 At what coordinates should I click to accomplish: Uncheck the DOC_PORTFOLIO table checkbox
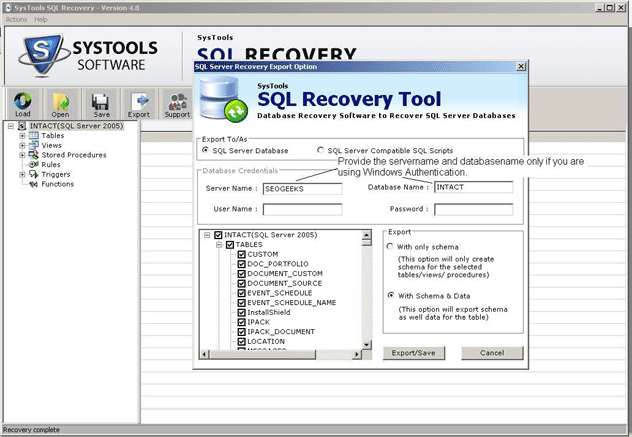[241, 264]
